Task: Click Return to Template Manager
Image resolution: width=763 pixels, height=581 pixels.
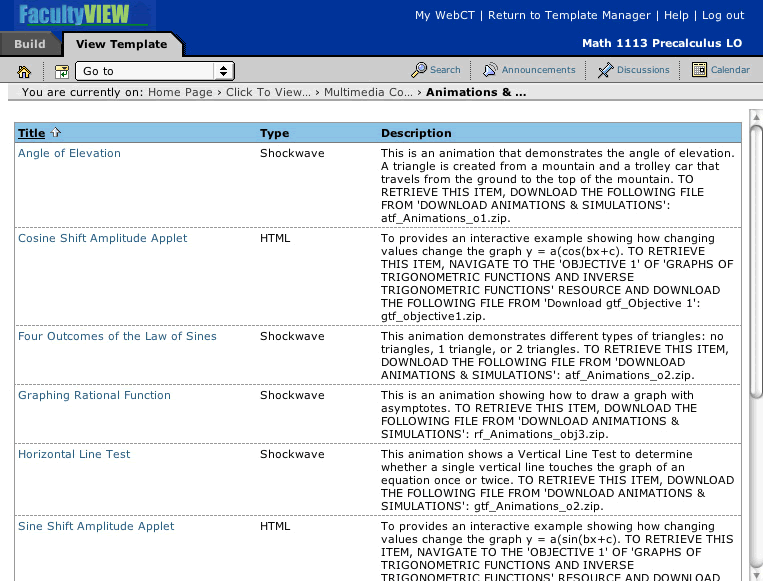Action: [x=569, y=15]
